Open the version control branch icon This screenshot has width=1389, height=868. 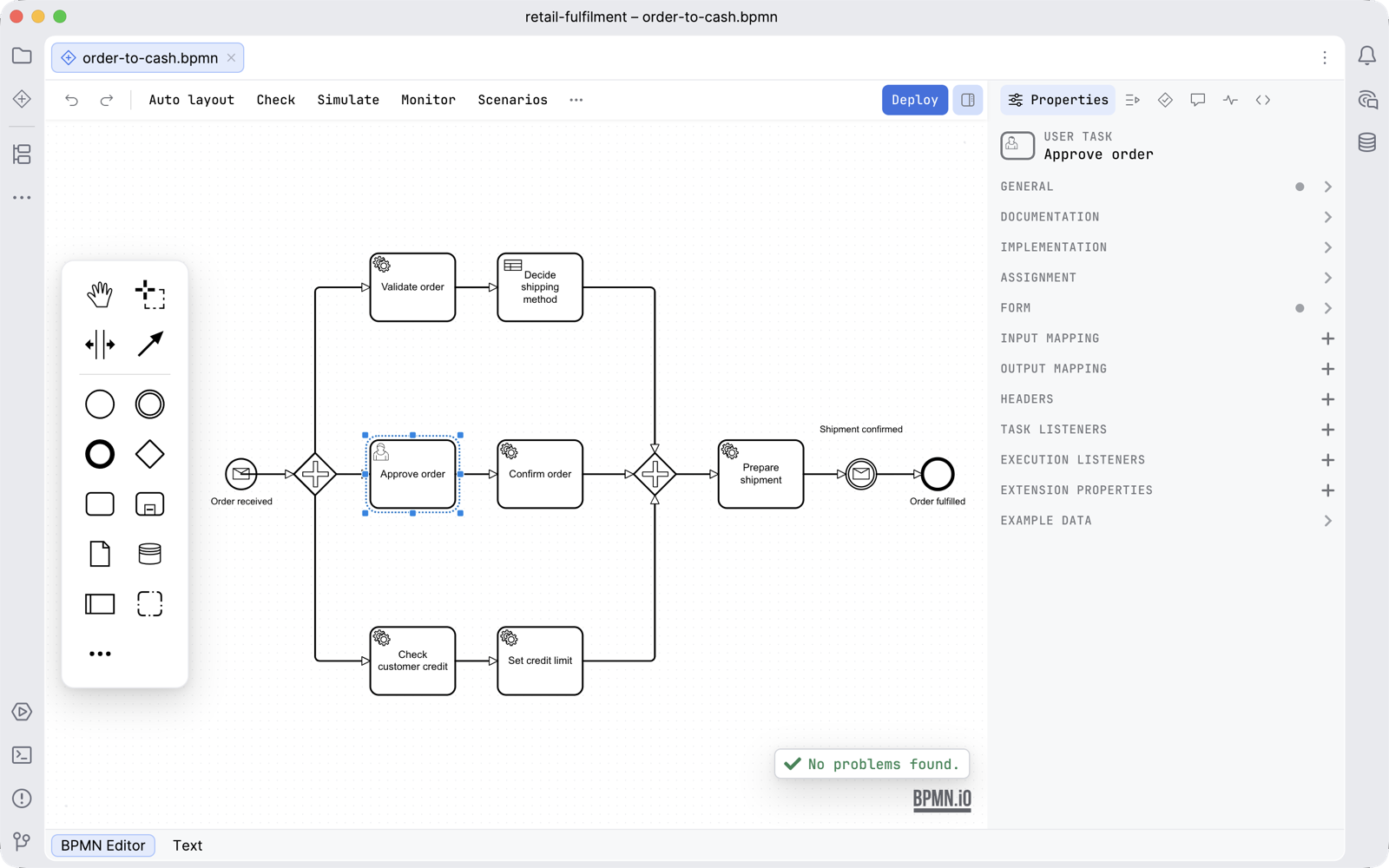coord(22,841)
